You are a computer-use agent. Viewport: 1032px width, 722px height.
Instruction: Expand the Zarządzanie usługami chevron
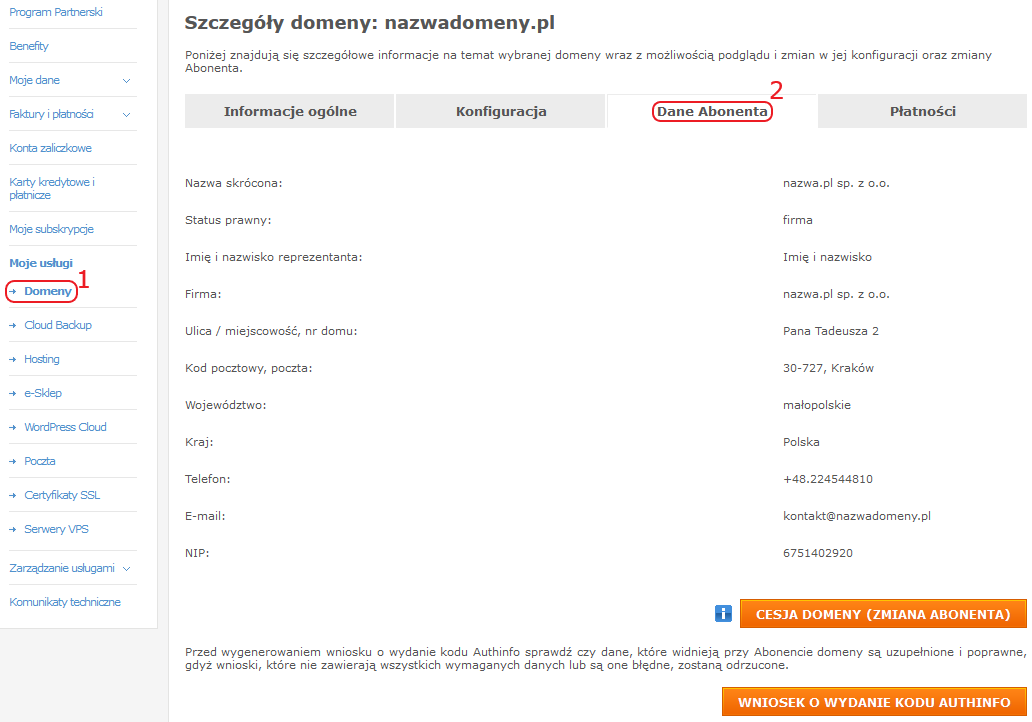pos(126,569)
